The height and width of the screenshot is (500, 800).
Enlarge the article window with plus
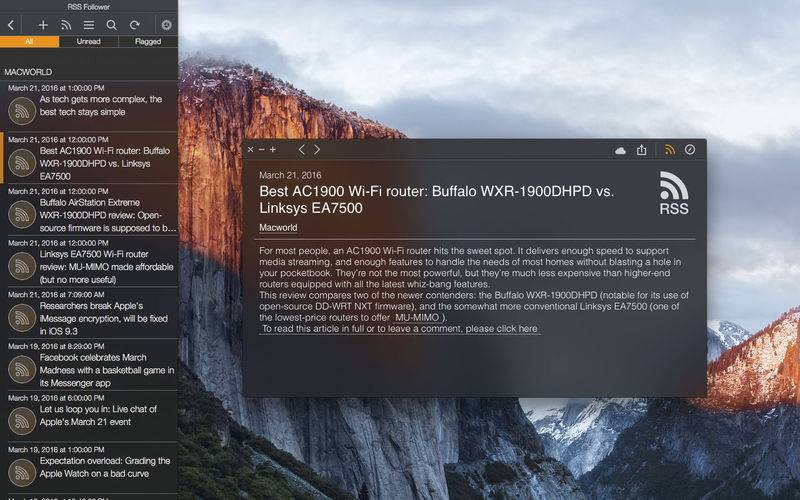point(273,149)
